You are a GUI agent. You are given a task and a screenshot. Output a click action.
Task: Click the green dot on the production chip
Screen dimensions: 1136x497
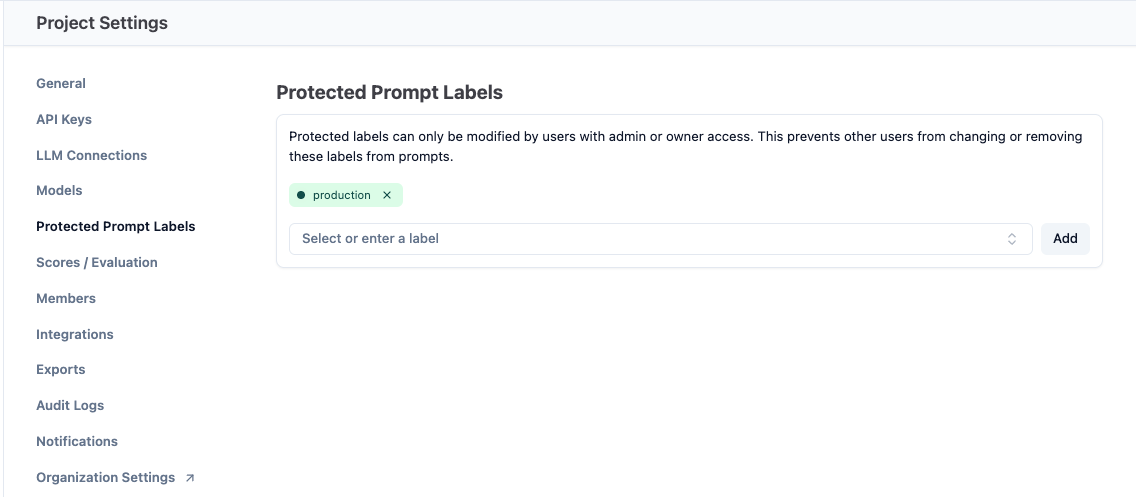(x=301, y=195)
